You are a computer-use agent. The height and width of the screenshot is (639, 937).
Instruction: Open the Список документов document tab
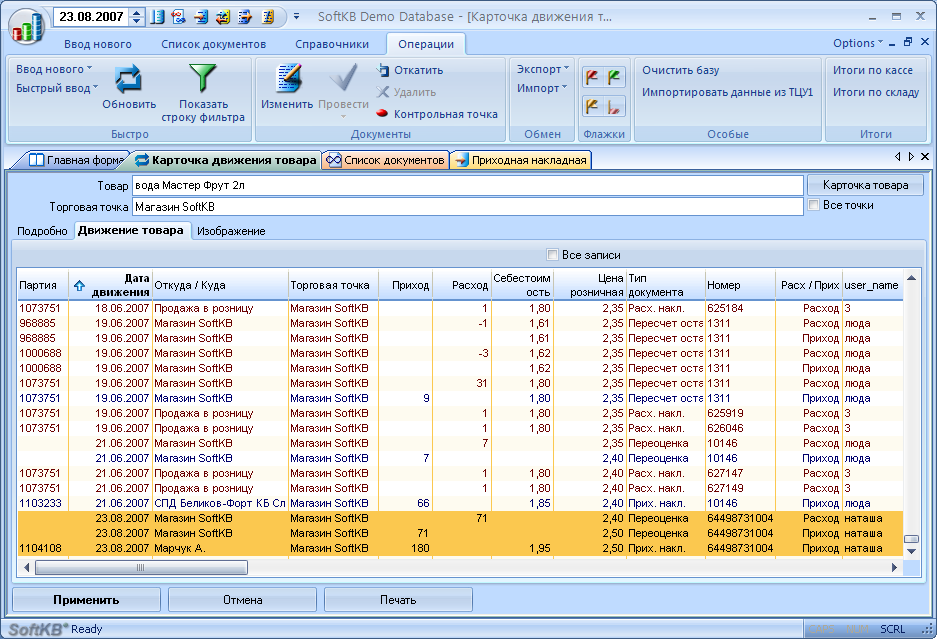[x=385, y=160]
